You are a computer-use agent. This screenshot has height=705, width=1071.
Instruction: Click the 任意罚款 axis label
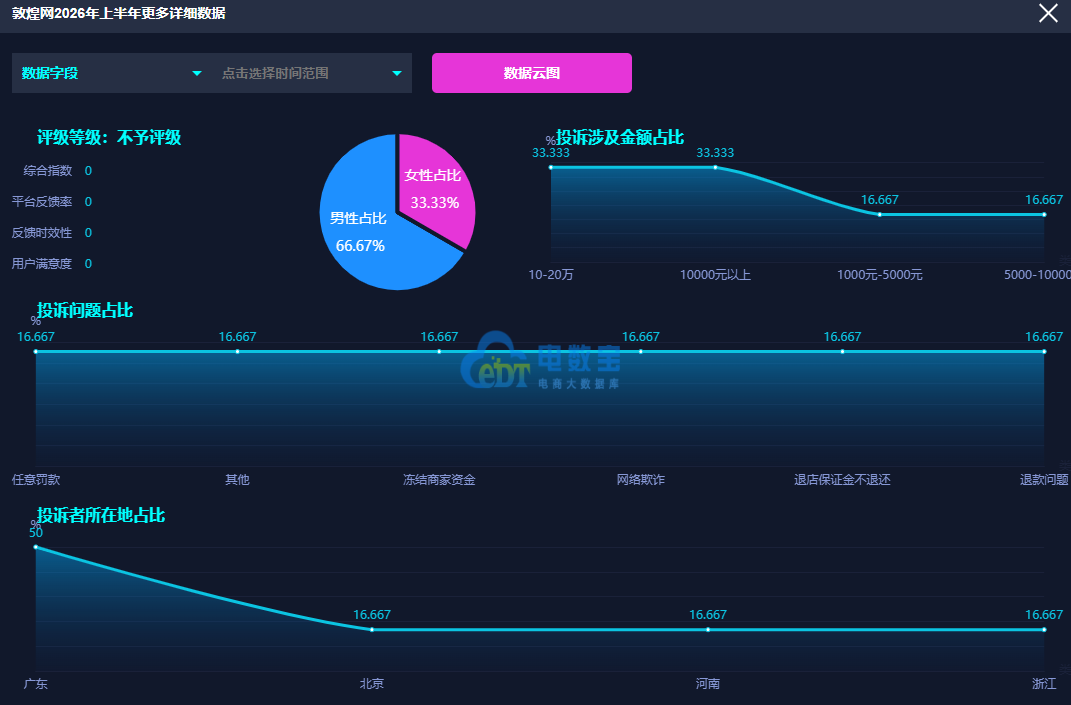pos(36,480)
